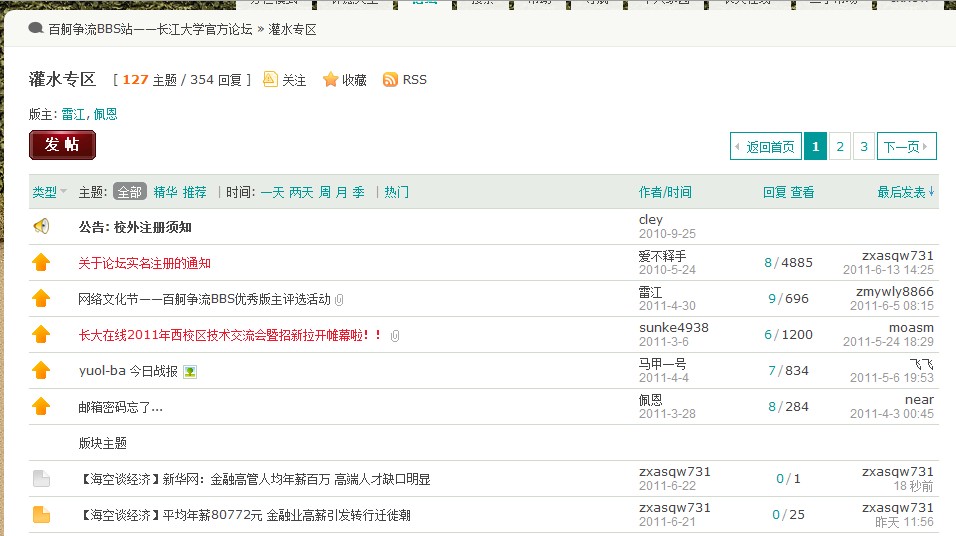Viewport: 956px width, 536px height.
Task: Click the image icon next to yuol-ba 今日战报
Action: point(190,371)
